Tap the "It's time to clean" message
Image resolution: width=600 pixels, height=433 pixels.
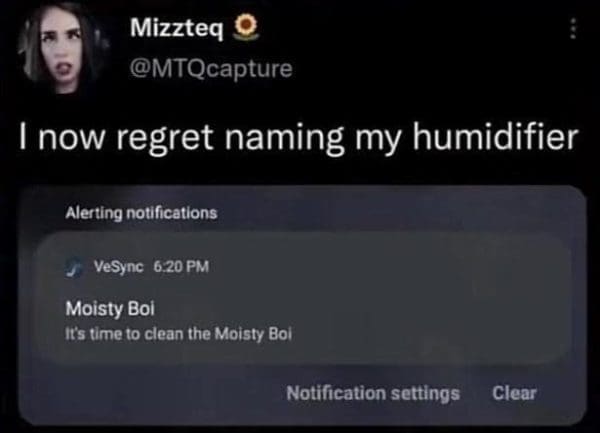point(178,334)
